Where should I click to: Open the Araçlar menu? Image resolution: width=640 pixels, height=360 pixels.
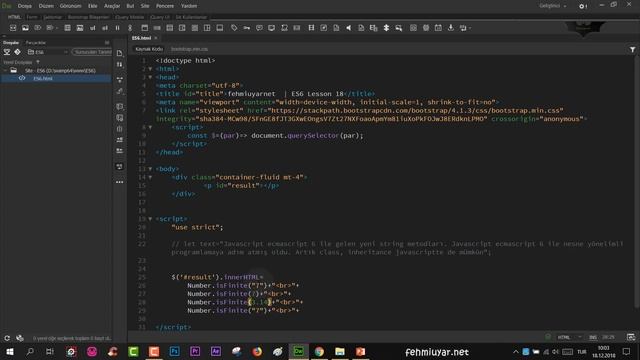point(112,6)
